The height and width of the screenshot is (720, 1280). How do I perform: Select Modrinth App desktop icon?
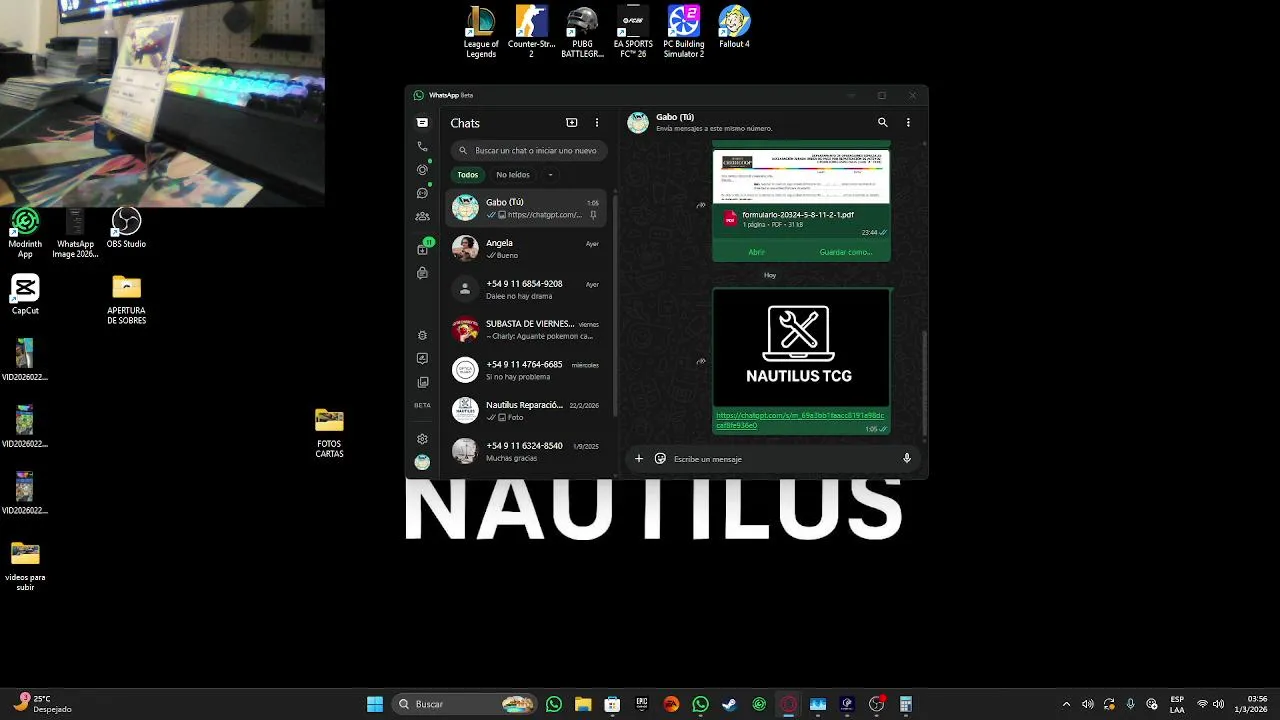pyautogui.click(x=25, y=233)
